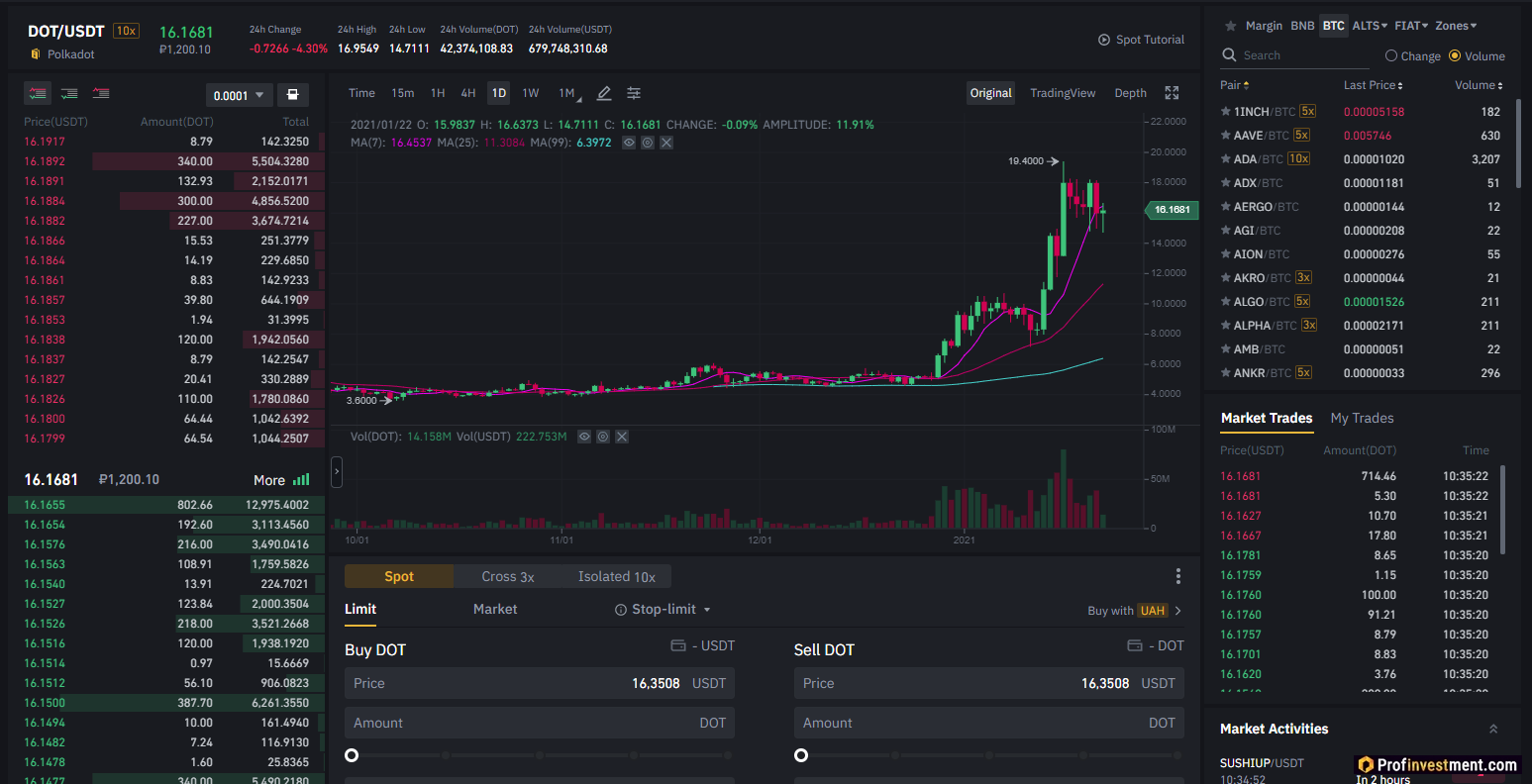This screenshot has height=784, width=1532.
Task: Collapse the chart side panel arrow
Action: pyautogui.click(x=337, y=472)
